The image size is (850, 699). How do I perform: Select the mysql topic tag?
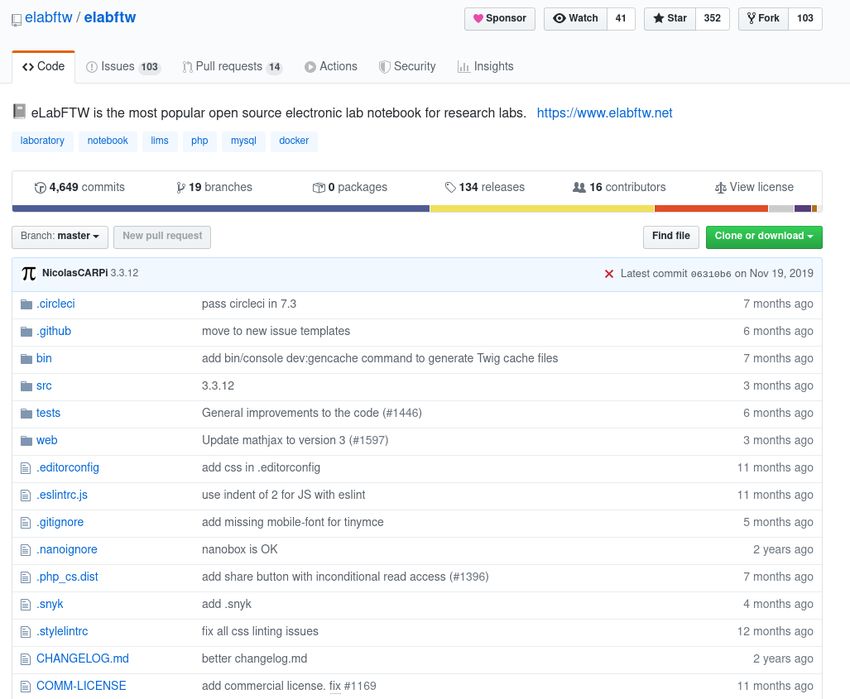tap(243, 141)
